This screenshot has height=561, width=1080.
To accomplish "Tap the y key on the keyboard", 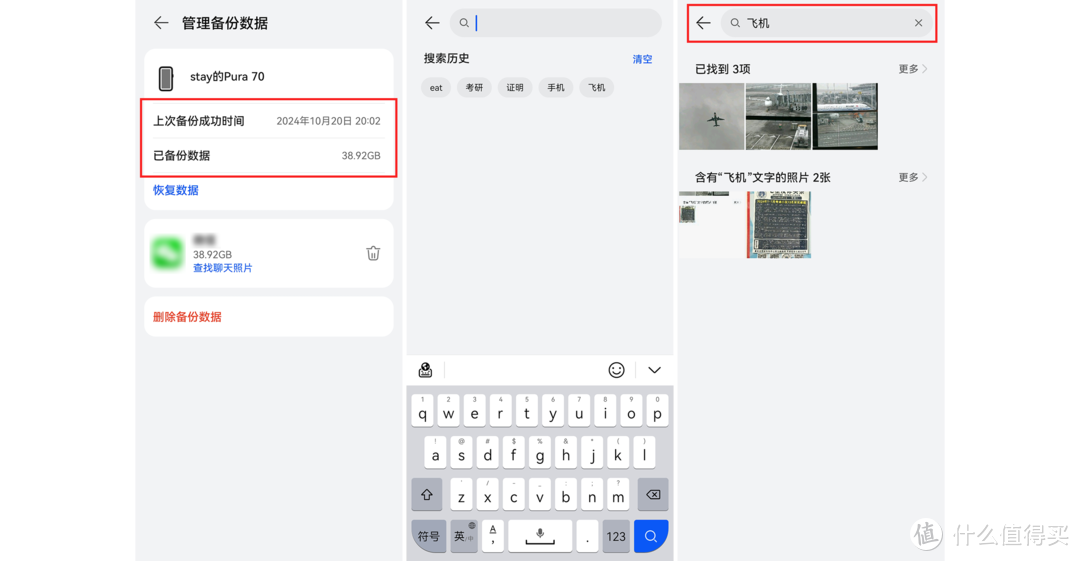I will coord(553,410).
